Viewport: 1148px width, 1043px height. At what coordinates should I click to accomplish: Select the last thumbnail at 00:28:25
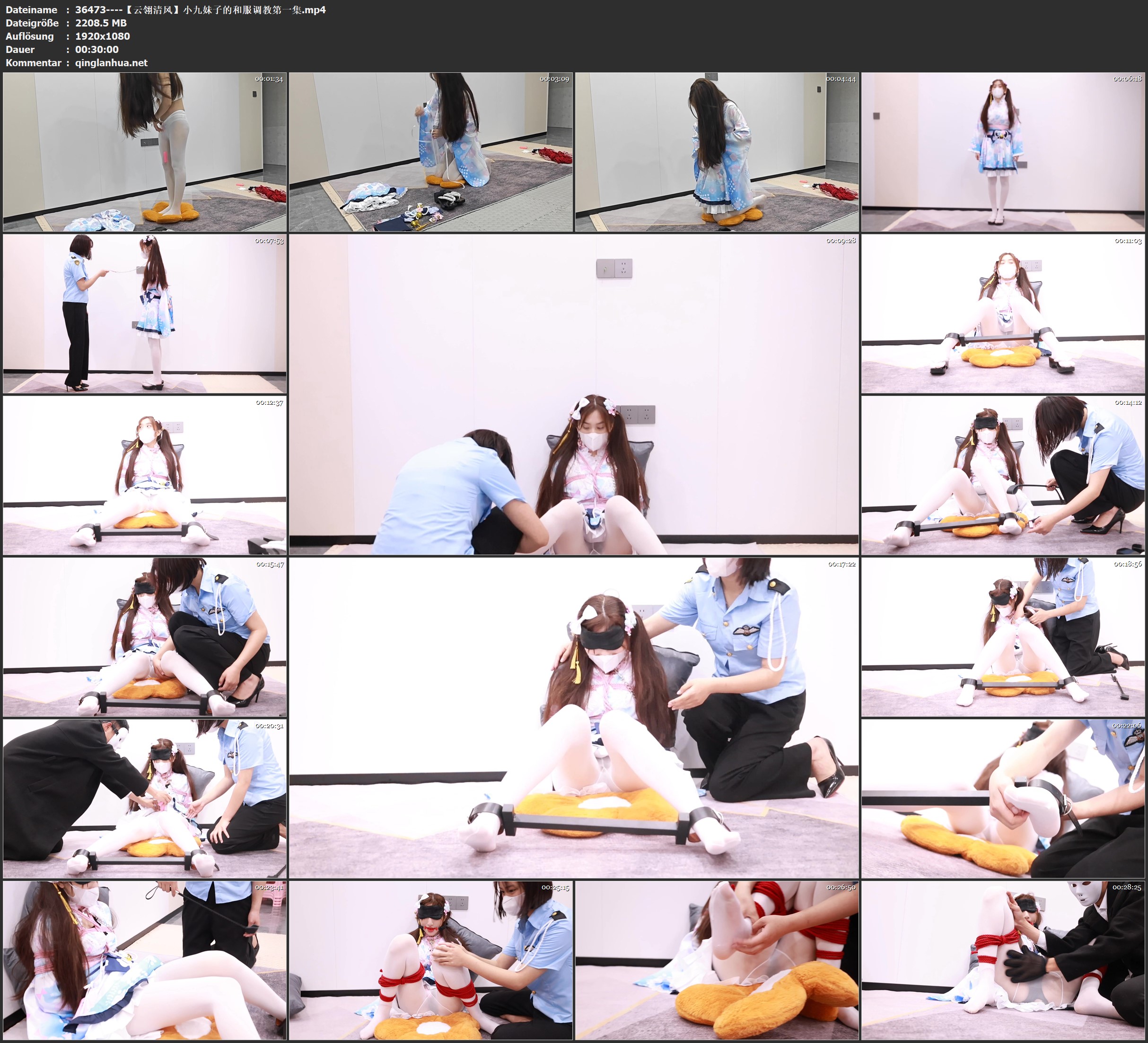[x=1003, y=960]
